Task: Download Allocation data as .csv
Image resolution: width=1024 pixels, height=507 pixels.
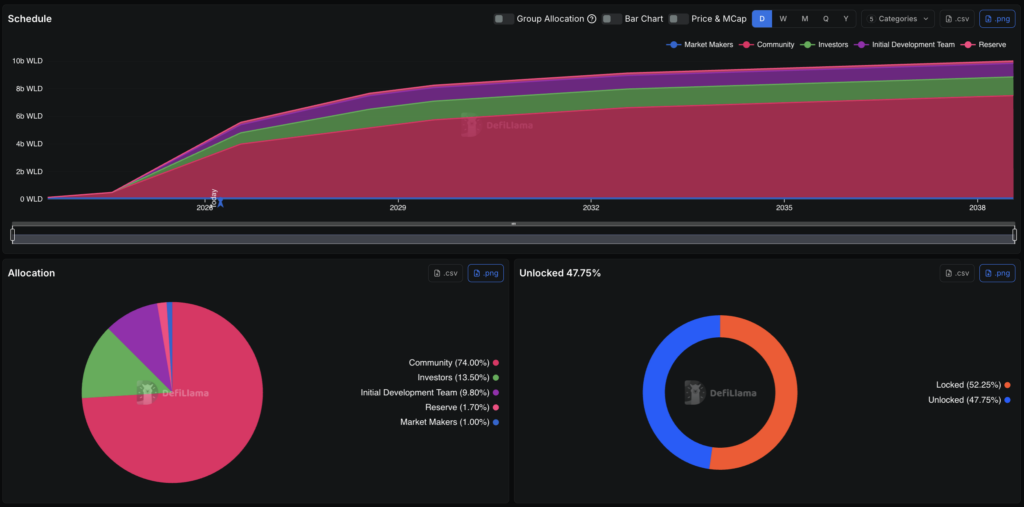Action: tap(445, 273)
